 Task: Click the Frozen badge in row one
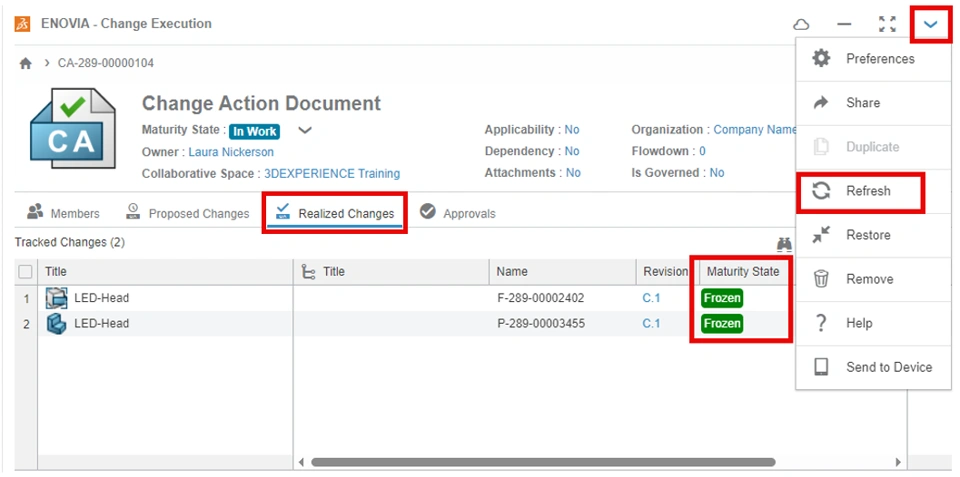coord(722,298)
